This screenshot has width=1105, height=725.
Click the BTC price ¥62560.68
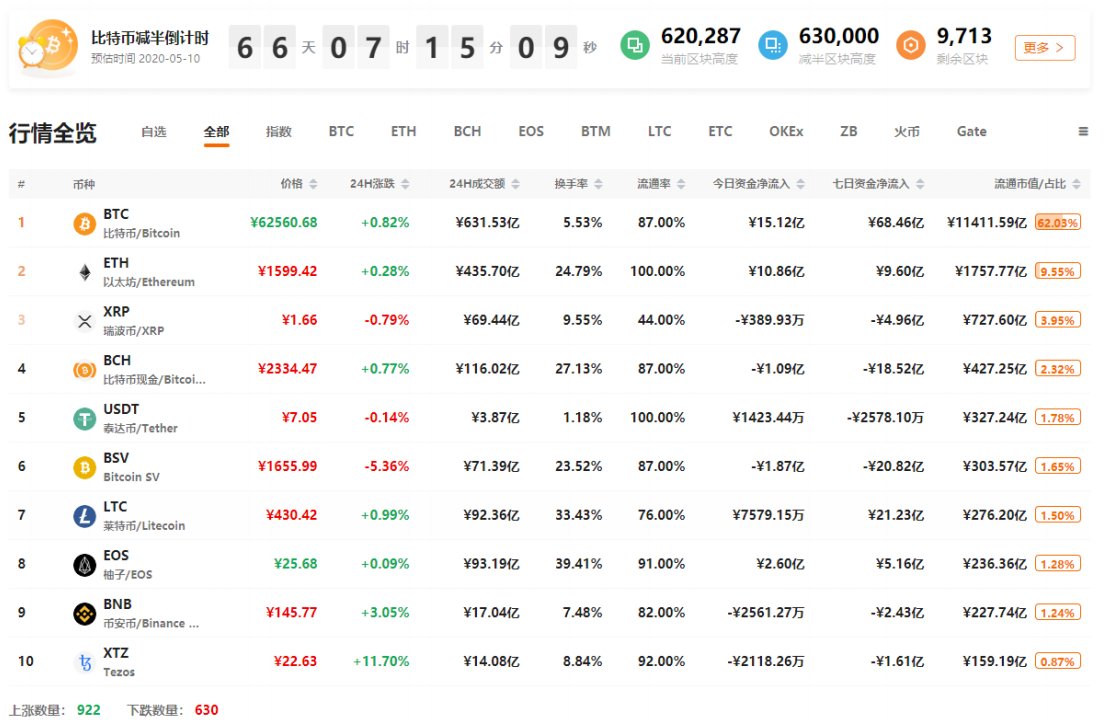283,223
